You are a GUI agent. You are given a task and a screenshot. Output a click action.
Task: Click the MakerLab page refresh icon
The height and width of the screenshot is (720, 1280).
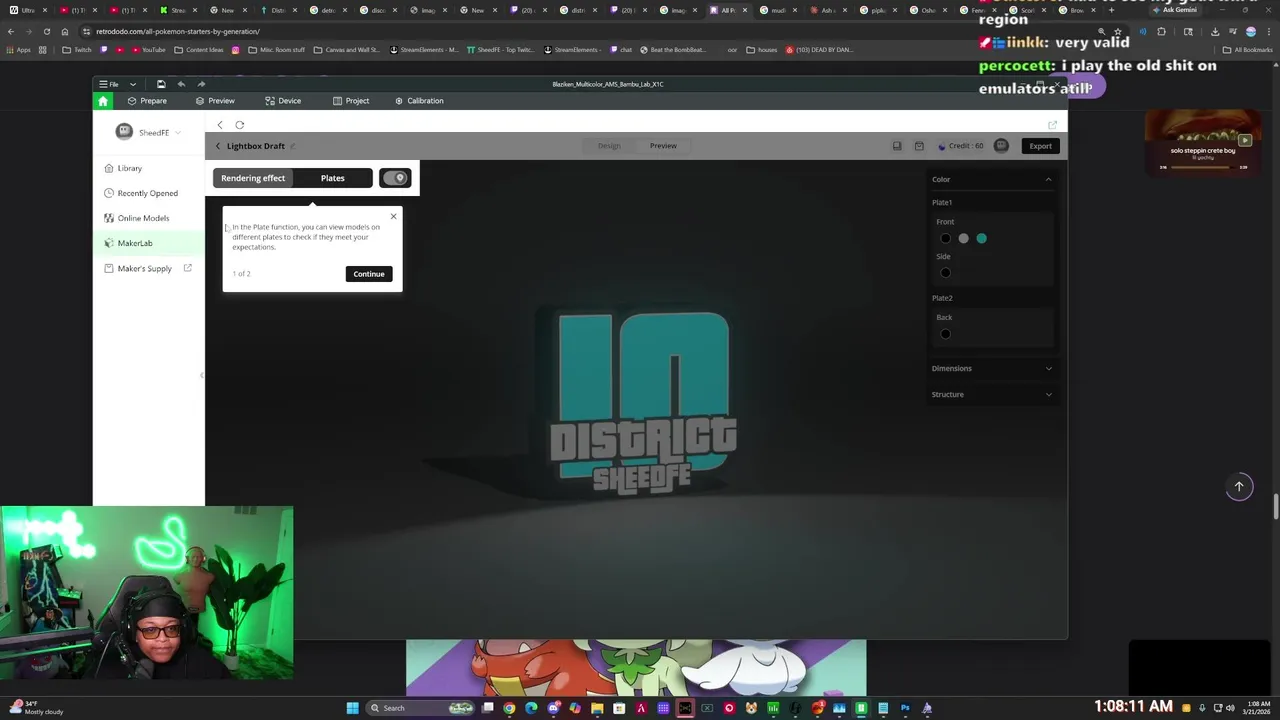click(240, 125)
